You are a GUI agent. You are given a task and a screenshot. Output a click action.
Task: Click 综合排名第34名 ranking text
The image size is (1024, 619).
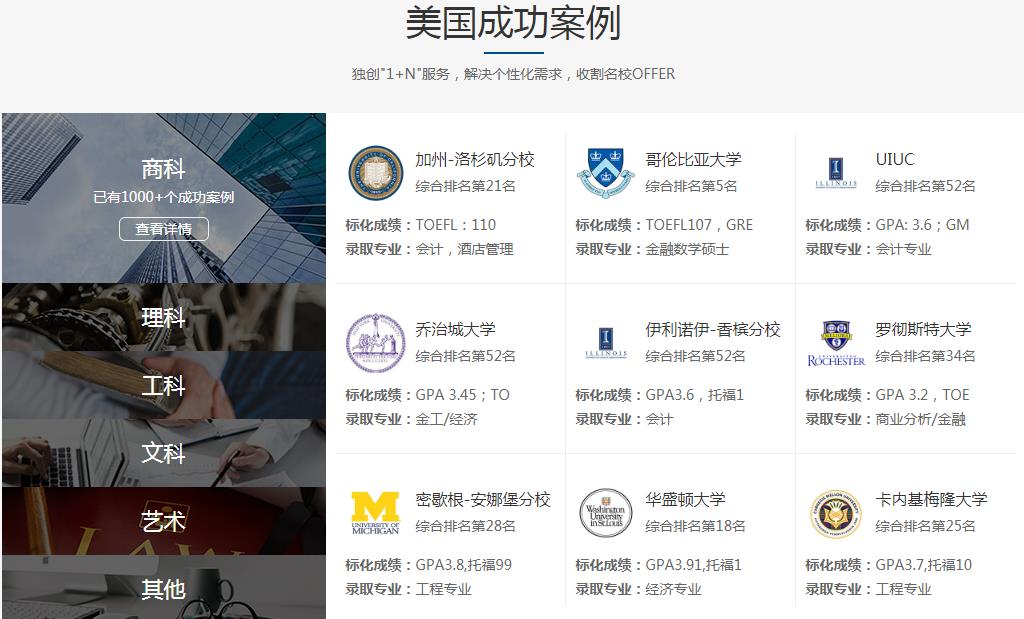(x=925, y=356)
